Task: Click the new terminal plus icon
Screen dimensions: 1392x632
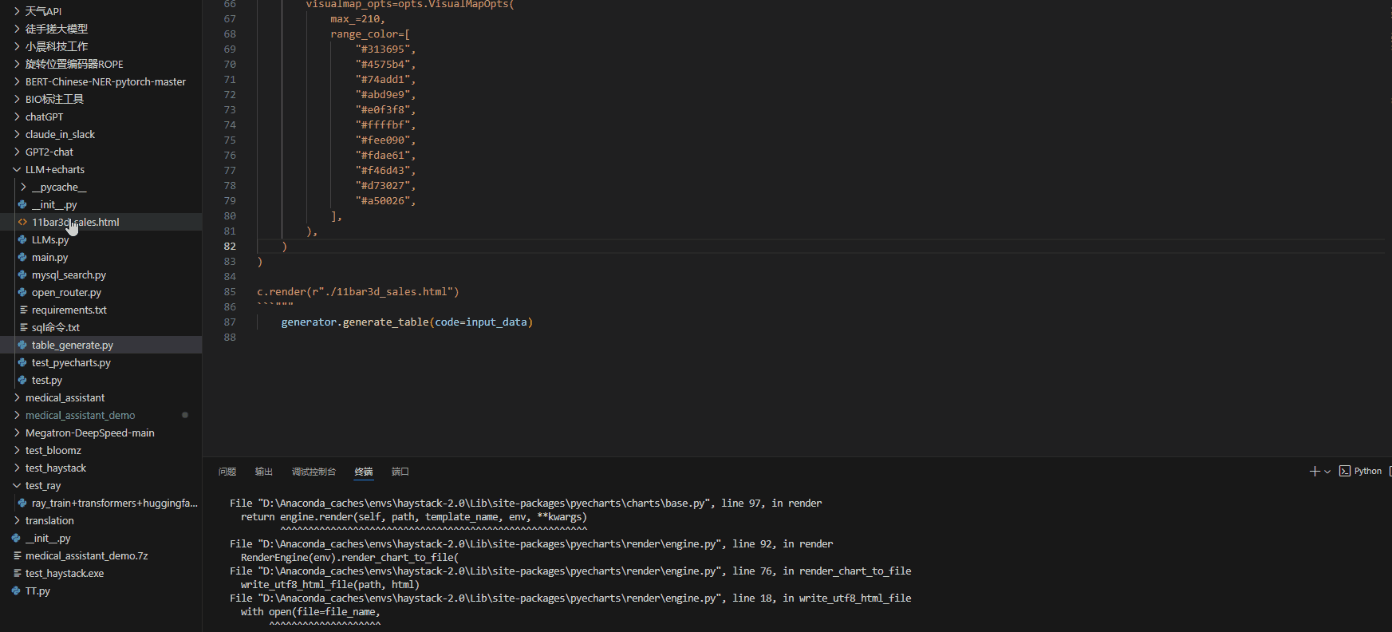Action: (1314, 471)
